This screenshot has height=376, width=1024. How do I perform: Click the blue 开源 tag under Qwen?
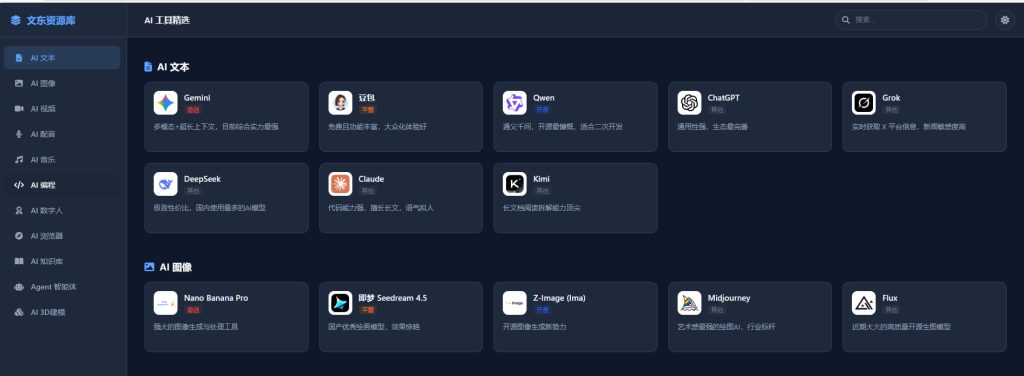[541, 110]
